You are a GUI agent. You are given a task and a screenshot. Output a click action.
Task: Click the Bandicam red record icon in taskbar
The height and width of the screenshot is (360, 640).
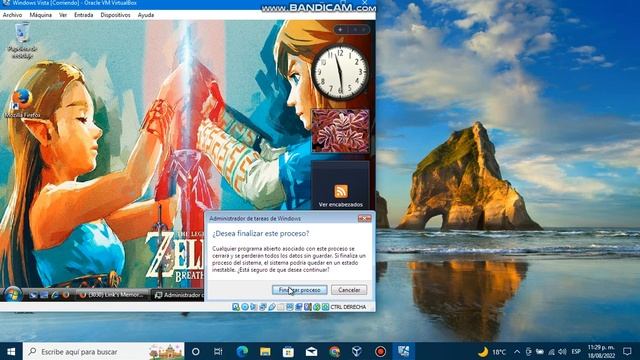tap(380, 351)
